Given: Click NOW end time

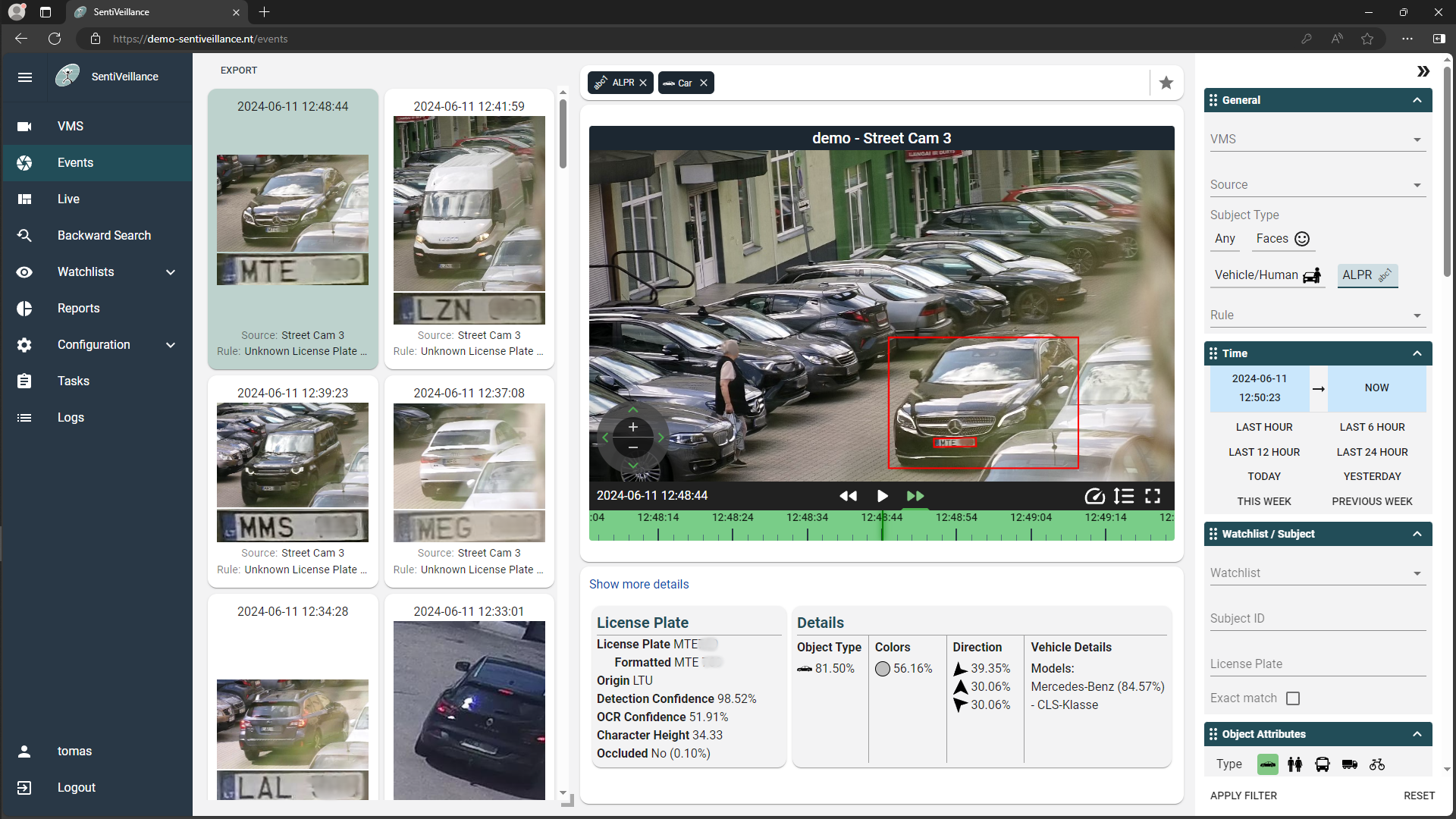Looking at the screenshot, I should click(x=1376, y=388).
